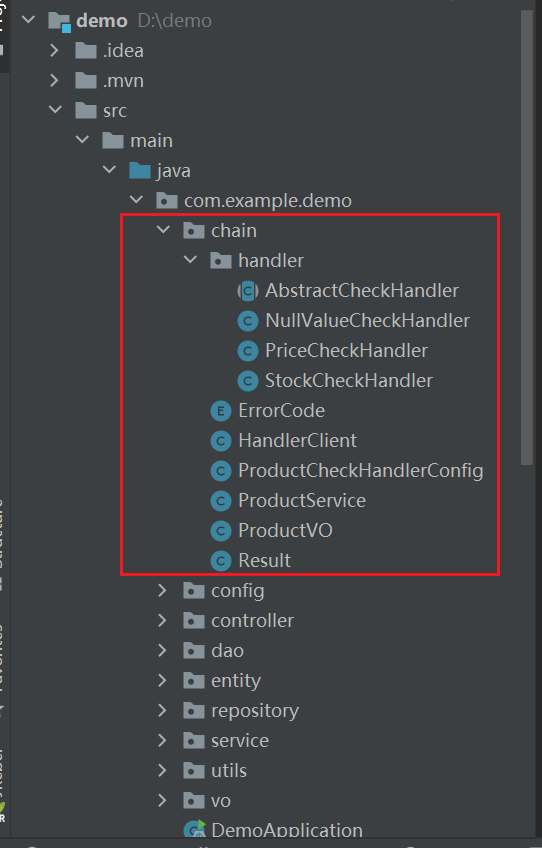Click the com.example.demo package icon
The width and height of the screenshot is (542, 848).
click(x=167, y=201)
